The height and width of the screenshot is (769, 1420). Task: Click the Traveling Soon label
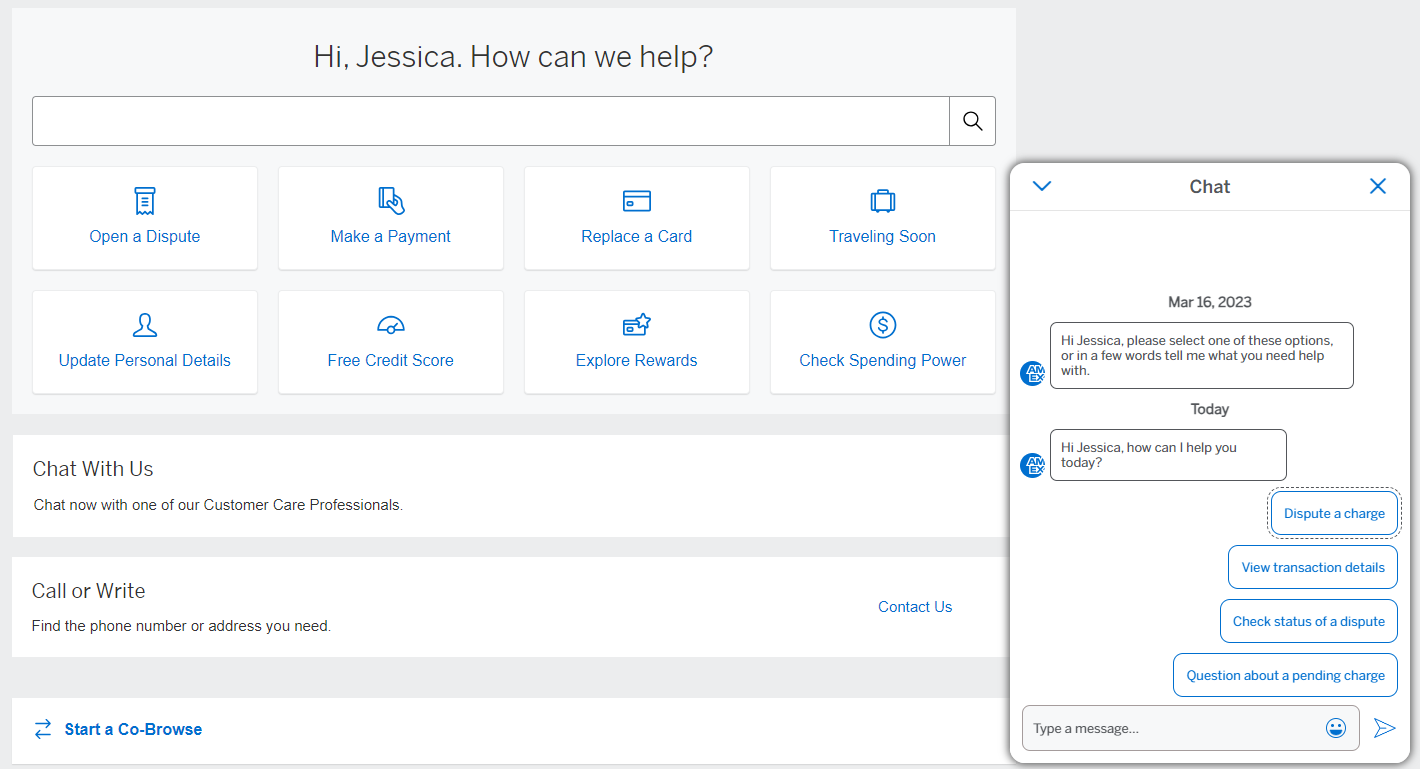coord(883,237)
